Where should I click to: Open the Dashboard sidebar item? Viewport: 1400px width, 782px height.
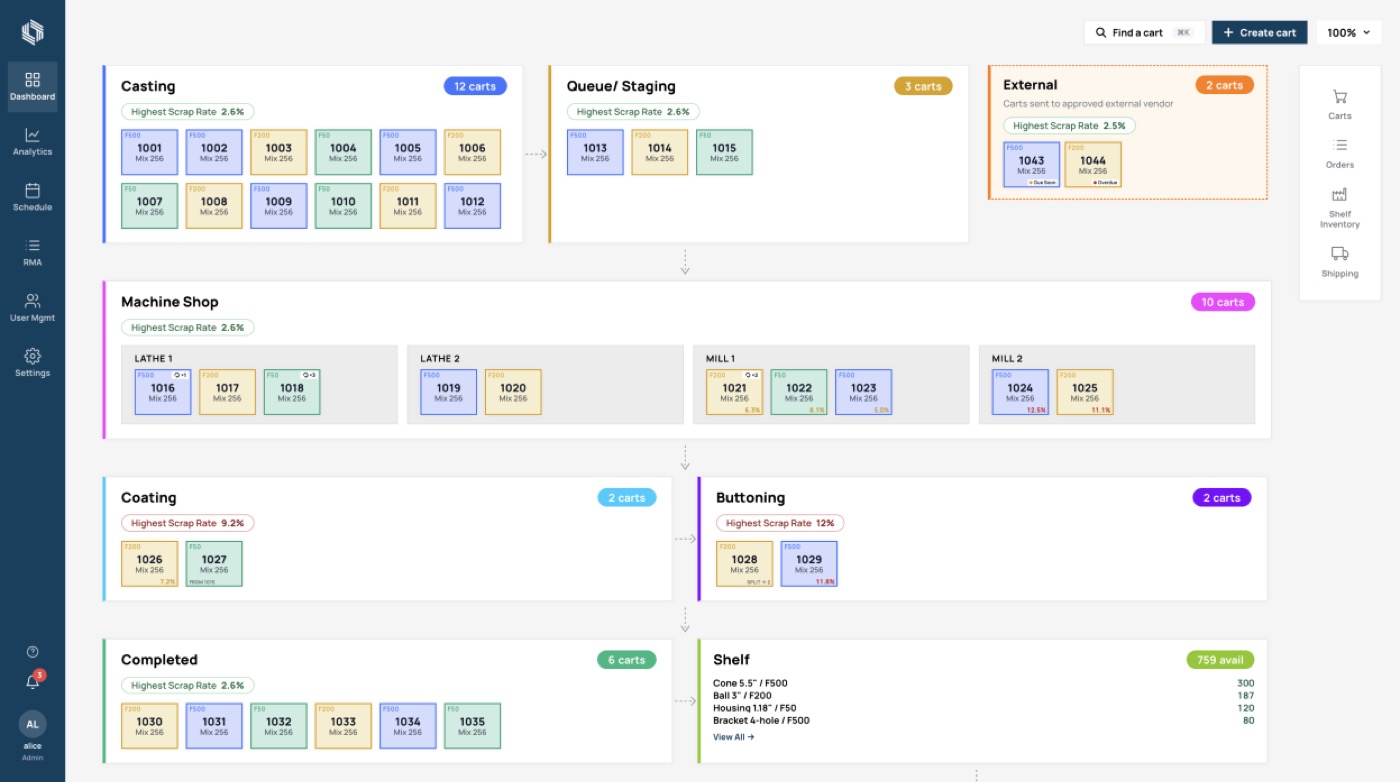tap(33, 86)
